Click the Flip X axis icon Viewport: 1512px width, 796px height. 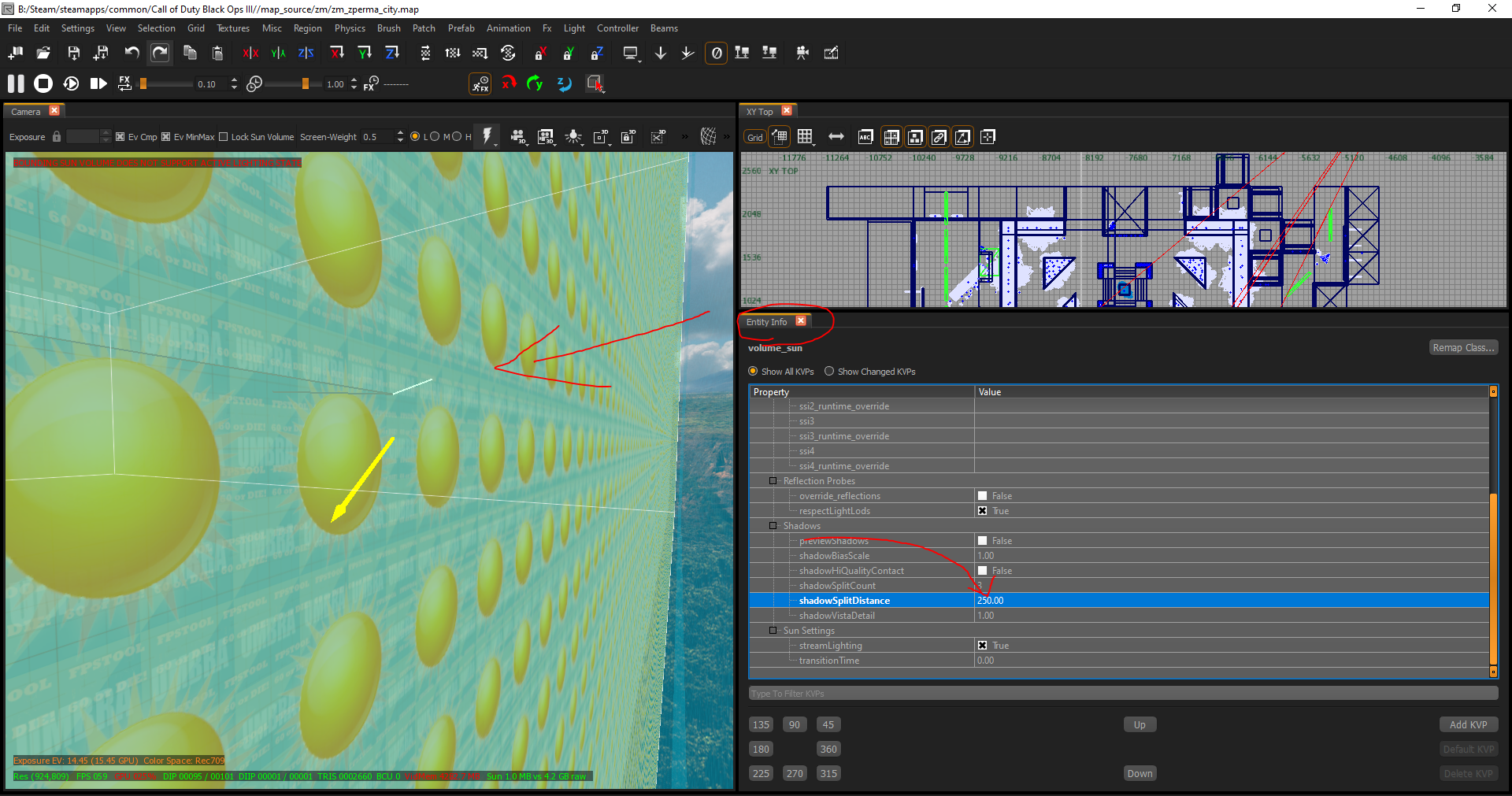pyautogui.click(x=250, y=53)
